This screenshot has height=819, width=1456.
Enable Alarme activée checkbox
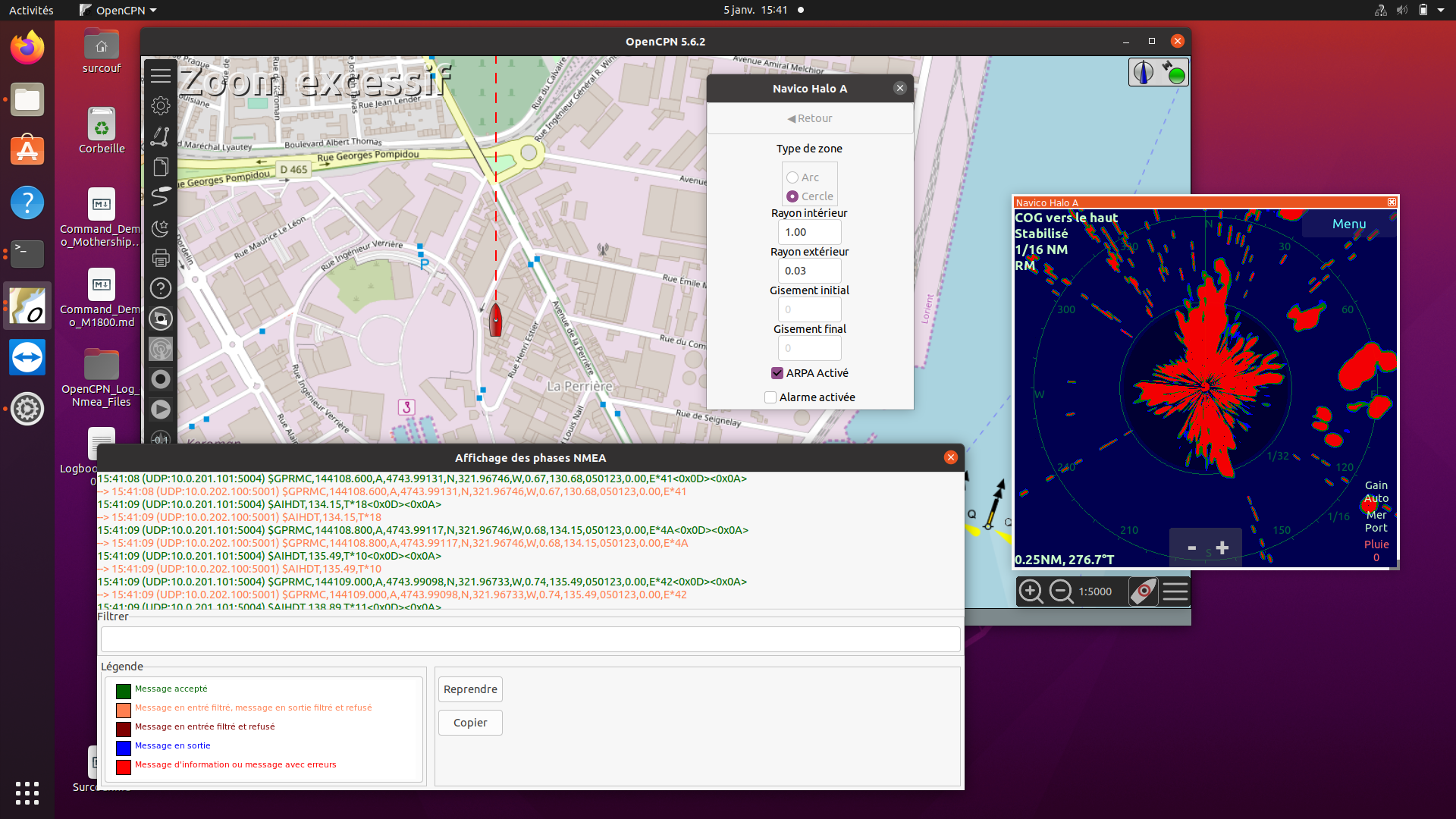click(770, 397)
